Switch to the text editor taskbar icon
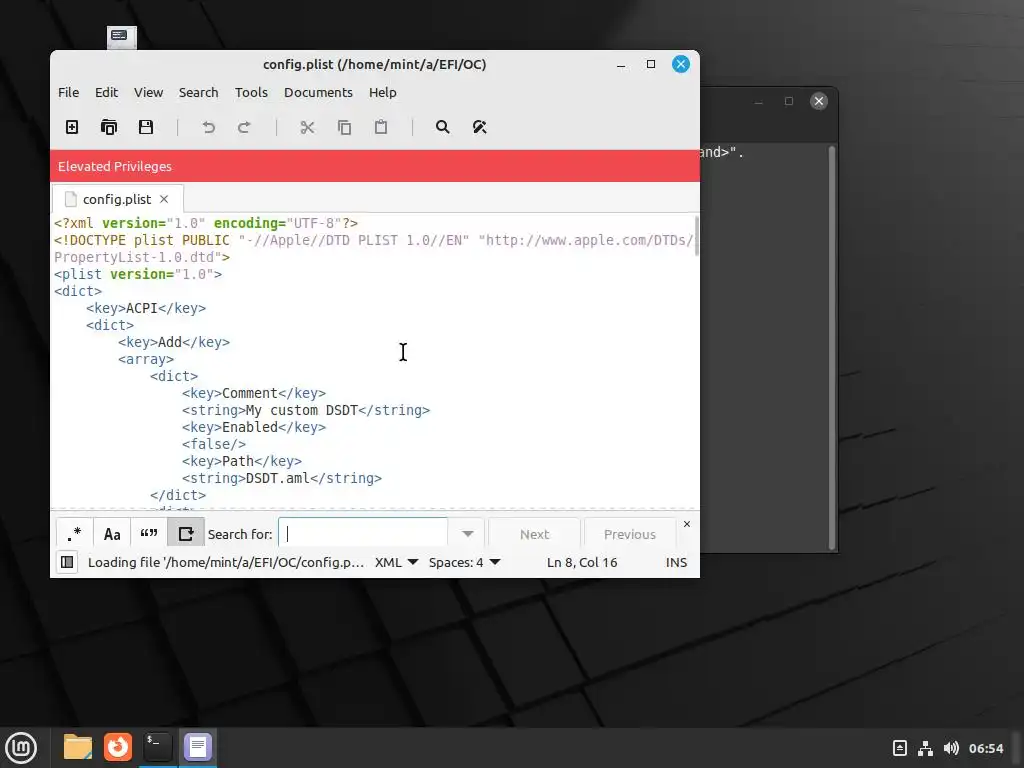1024x768 pixels. tap(198, 747)
